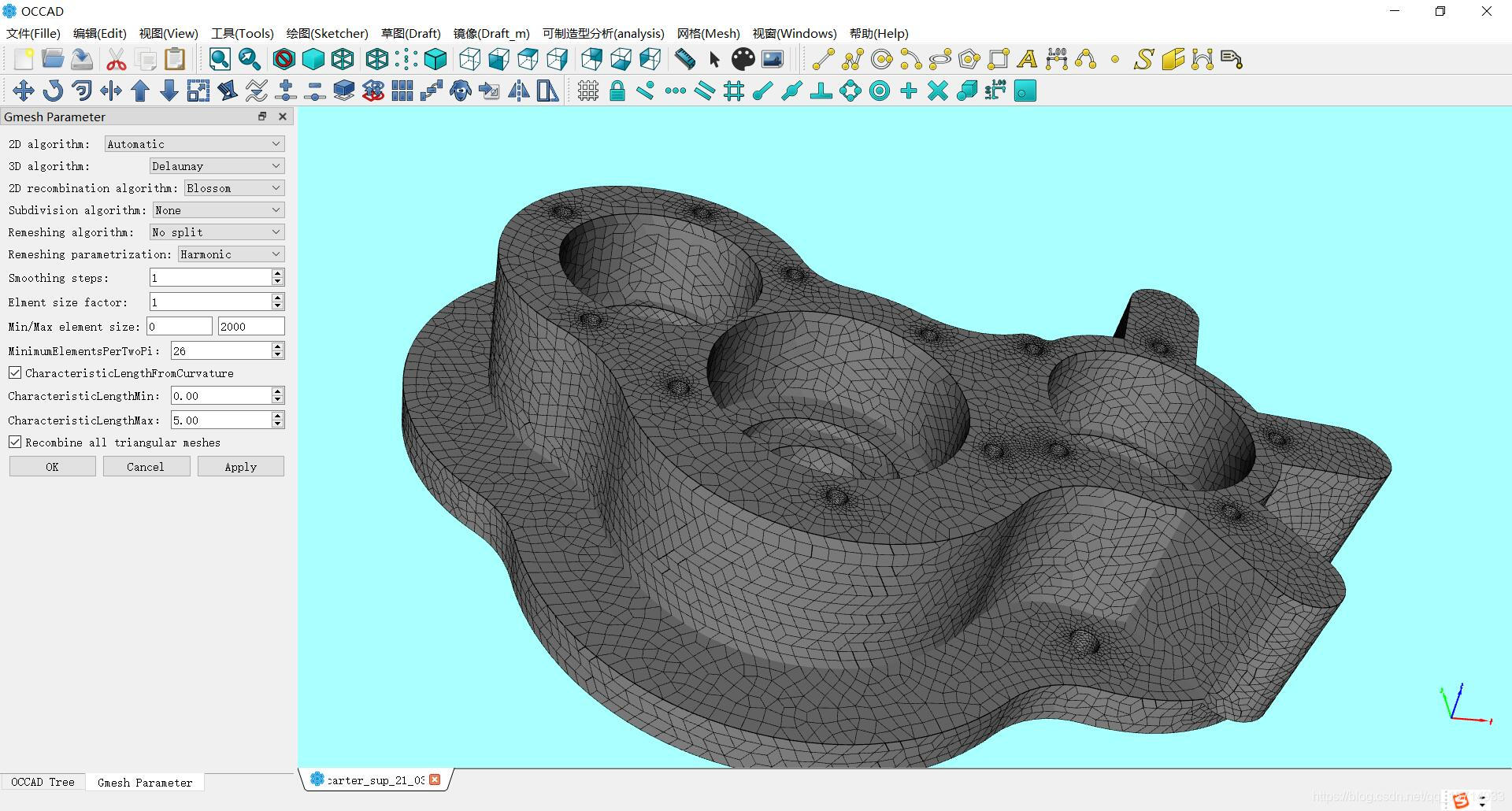Screen dimensions: 1512x811
Task: Open the 2D algorithm dropdown
Action: click(194, 144)
